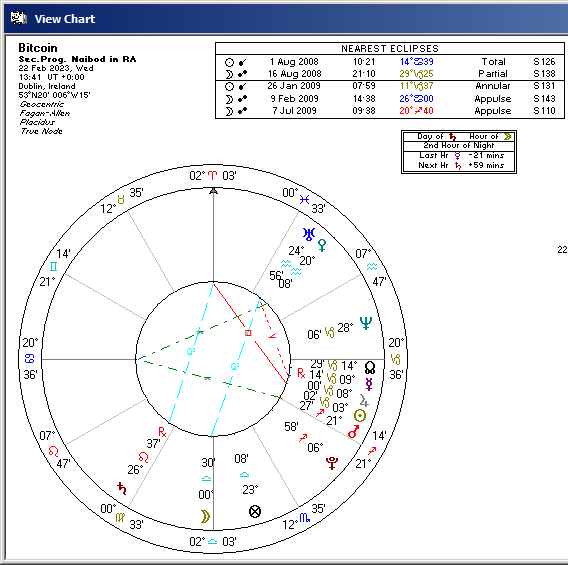Click the Part of Fortune symbol
The image size is (568, 565).
click(255, 511)
